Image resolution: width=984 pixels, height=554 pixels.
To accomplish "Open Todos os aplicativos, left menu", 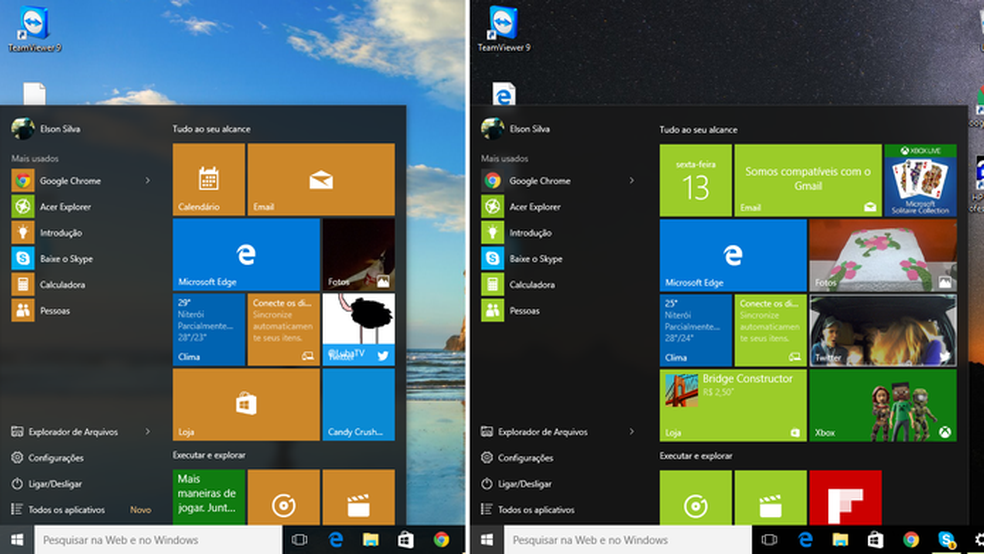I will tap(58, 509).
